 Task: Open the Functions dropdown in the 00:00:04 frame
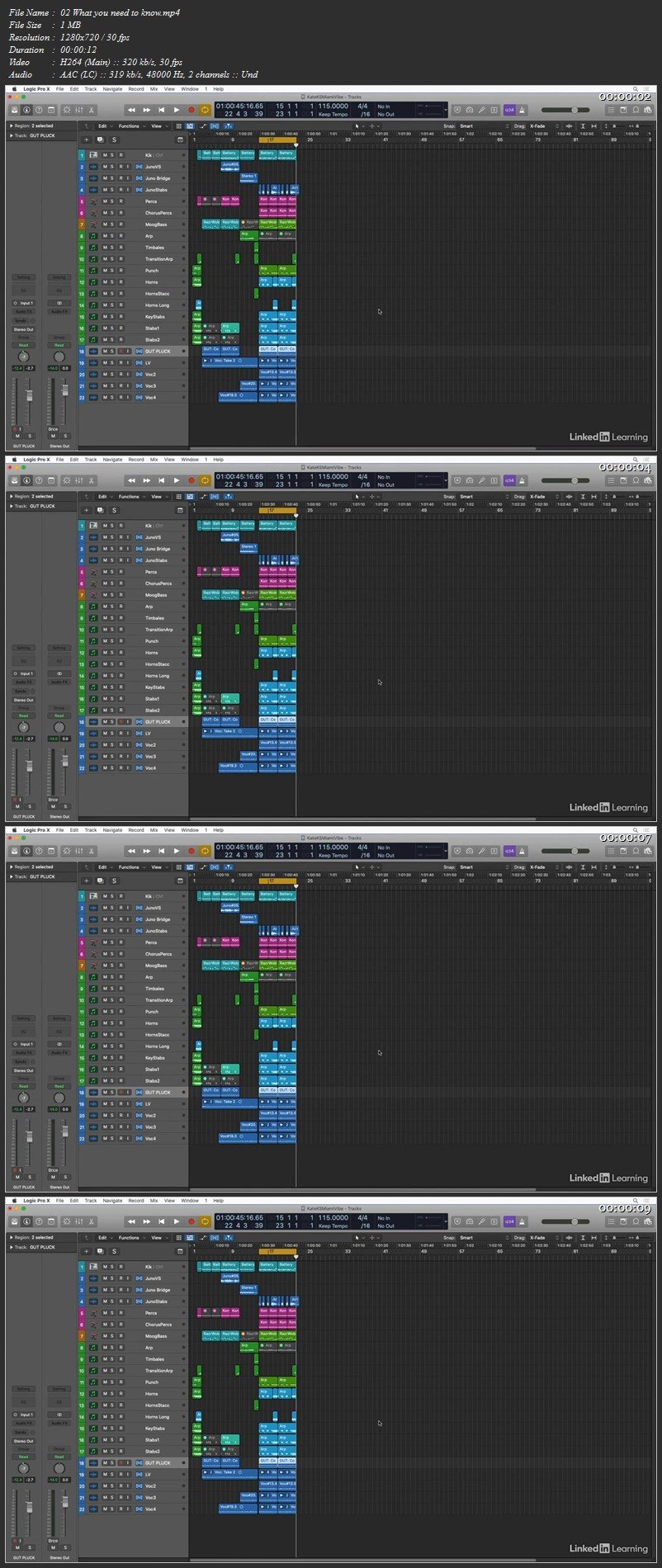pyautogui.click(x=131, y=497)
